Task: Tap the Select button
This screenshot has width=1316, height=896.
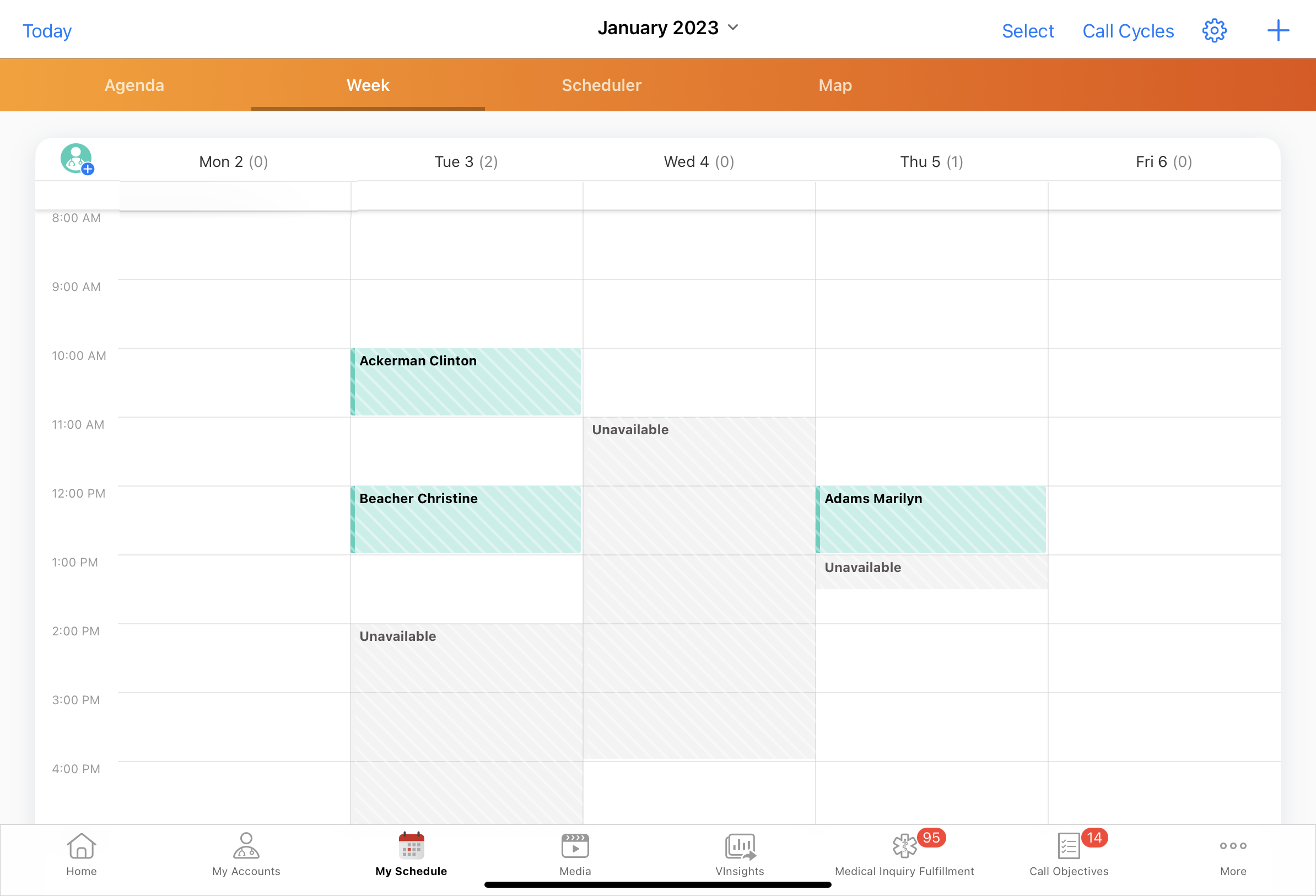Action: tap(1027, 31)
